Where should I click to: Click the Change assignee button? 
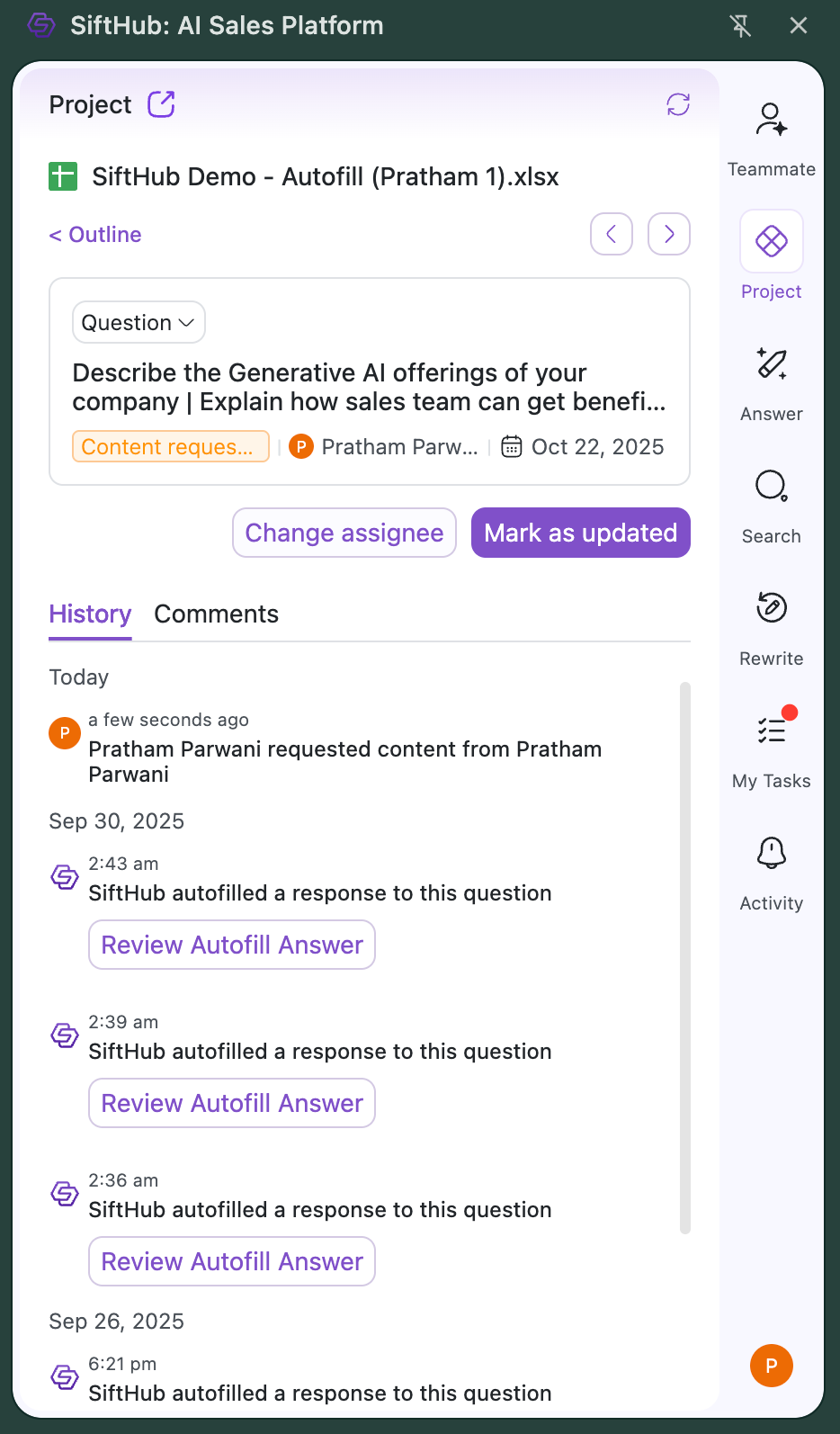tap(344, 533)
